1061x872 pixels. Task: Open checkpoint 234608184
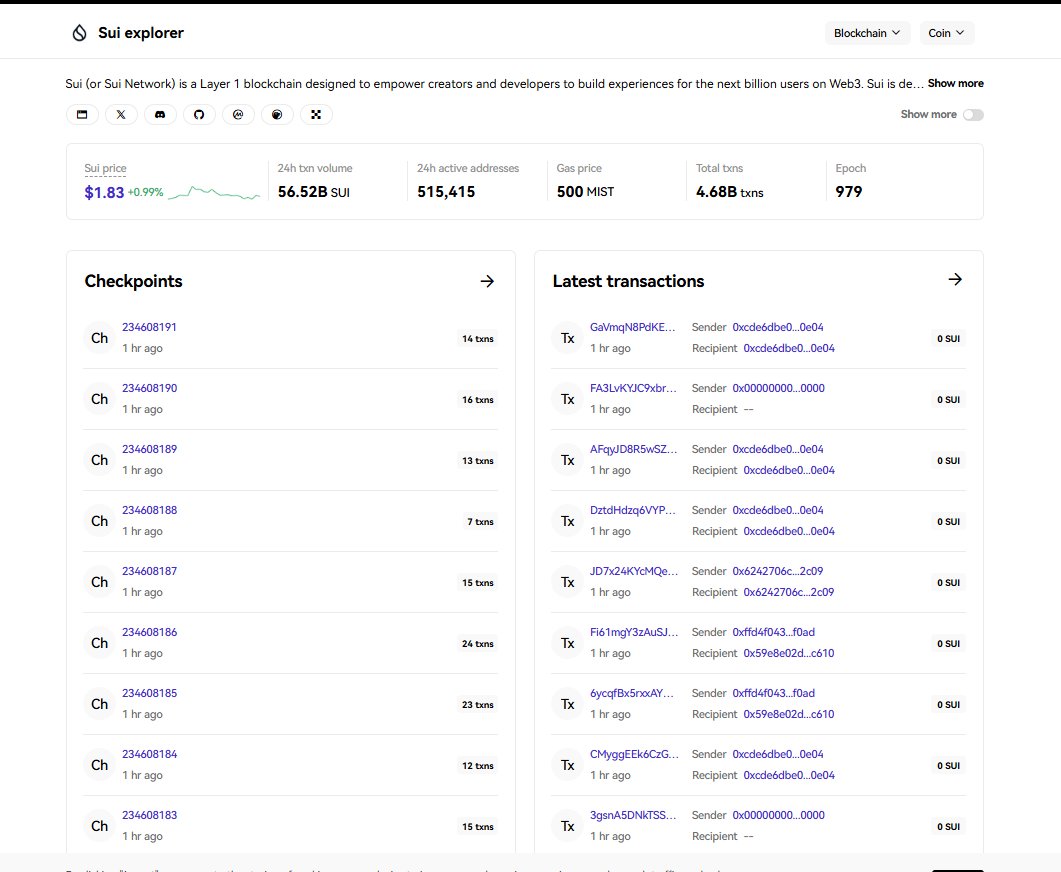pos(150,754)
